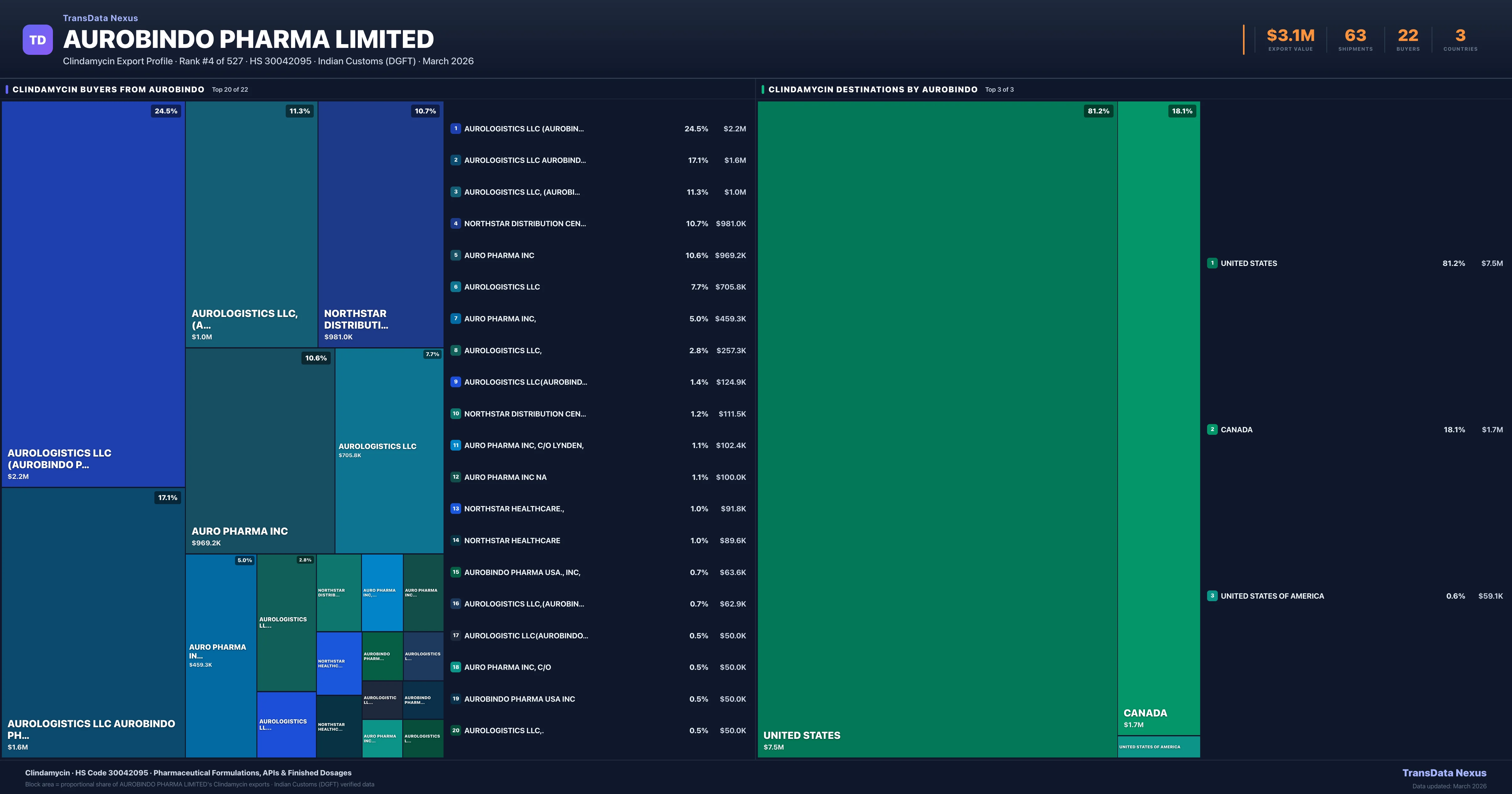Click TransData Nexus link in the header
The height and width of the screenshot is (794, 1512).
[x=100, y=18]
